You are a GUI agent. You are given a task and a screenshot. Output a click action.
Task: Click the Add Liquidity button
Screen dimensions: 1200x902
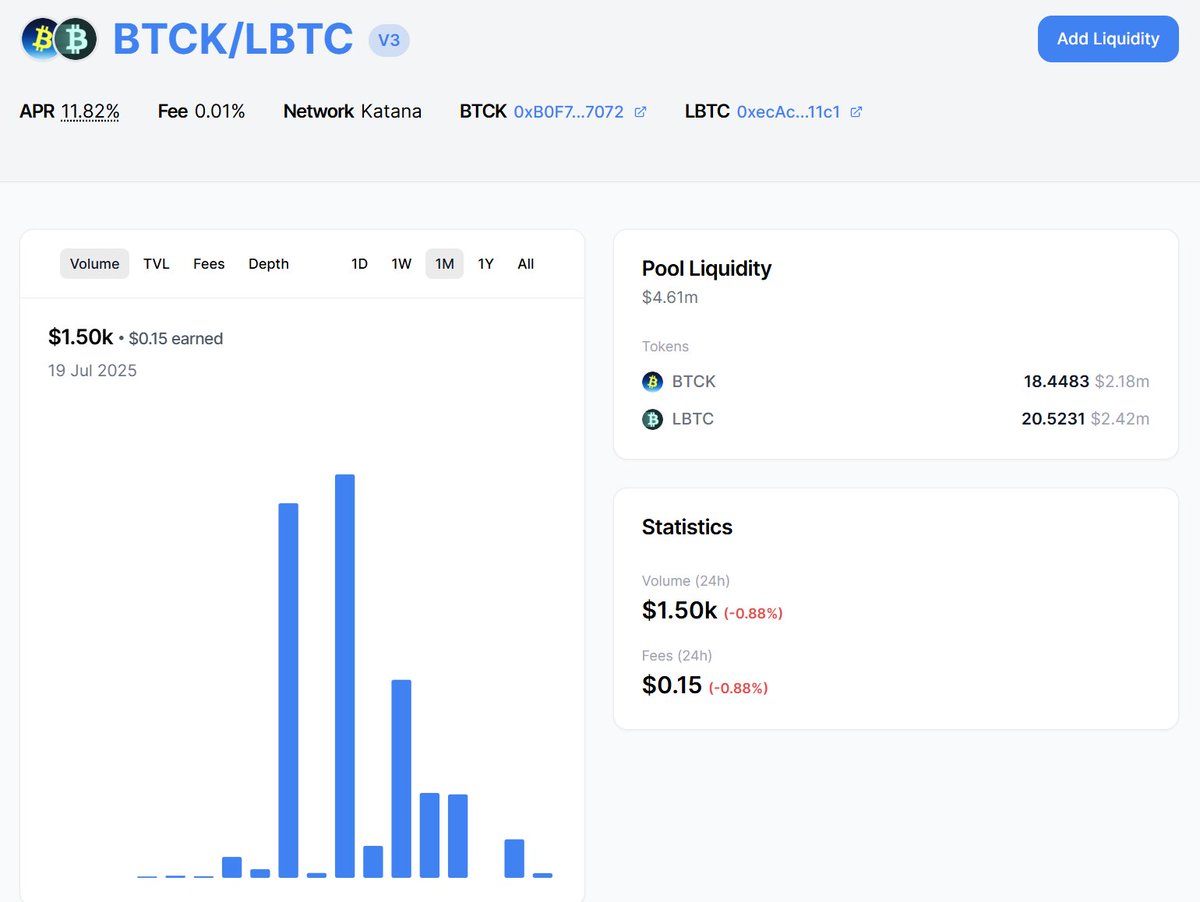click(1108, 39)
